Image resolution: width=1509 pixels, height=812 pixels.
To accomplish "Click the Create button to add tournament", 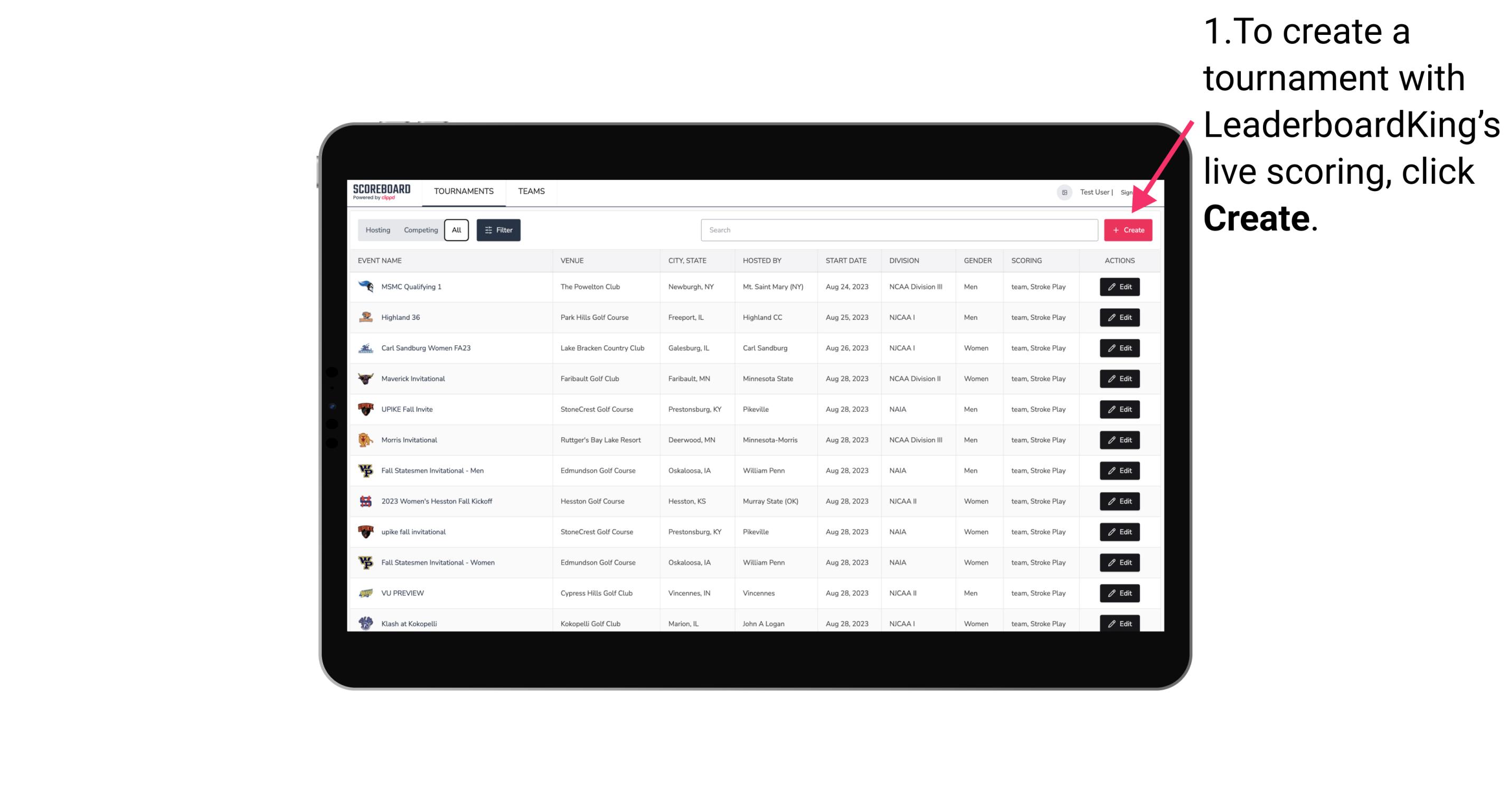I will click(x=1128, y=230).
